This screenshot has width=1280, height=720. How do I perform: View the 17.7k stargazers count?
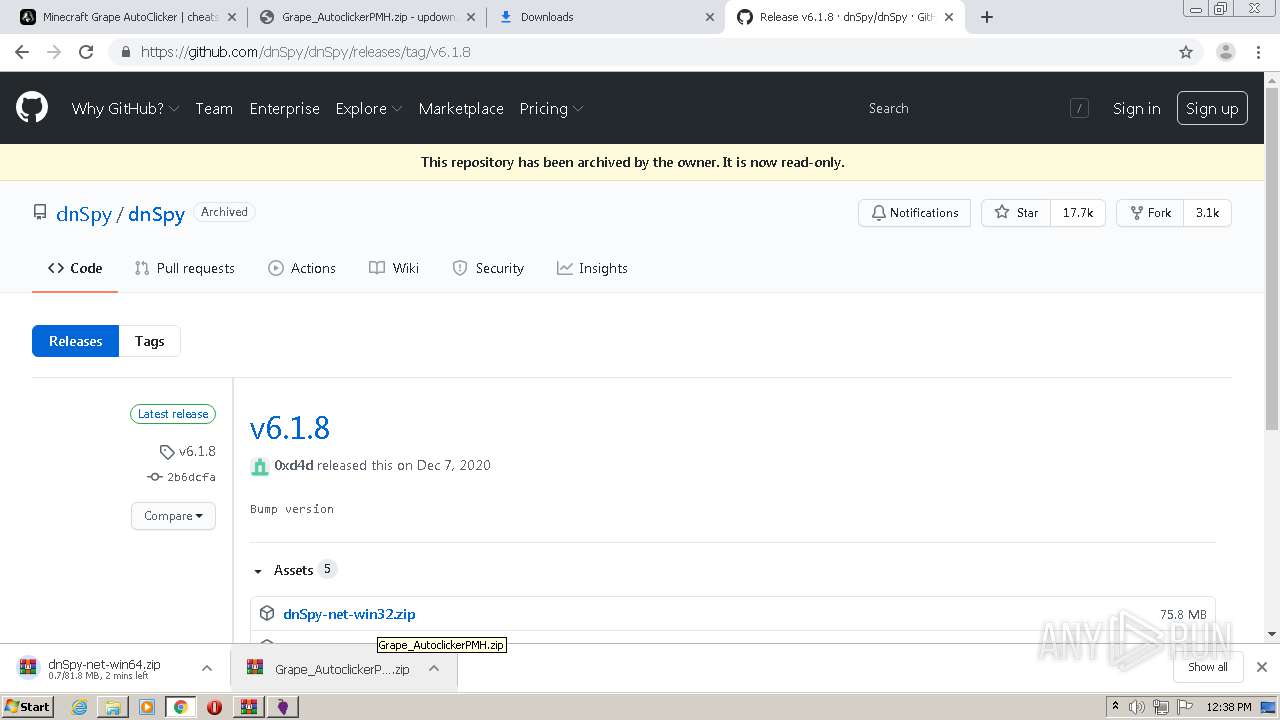(1077, 213)
